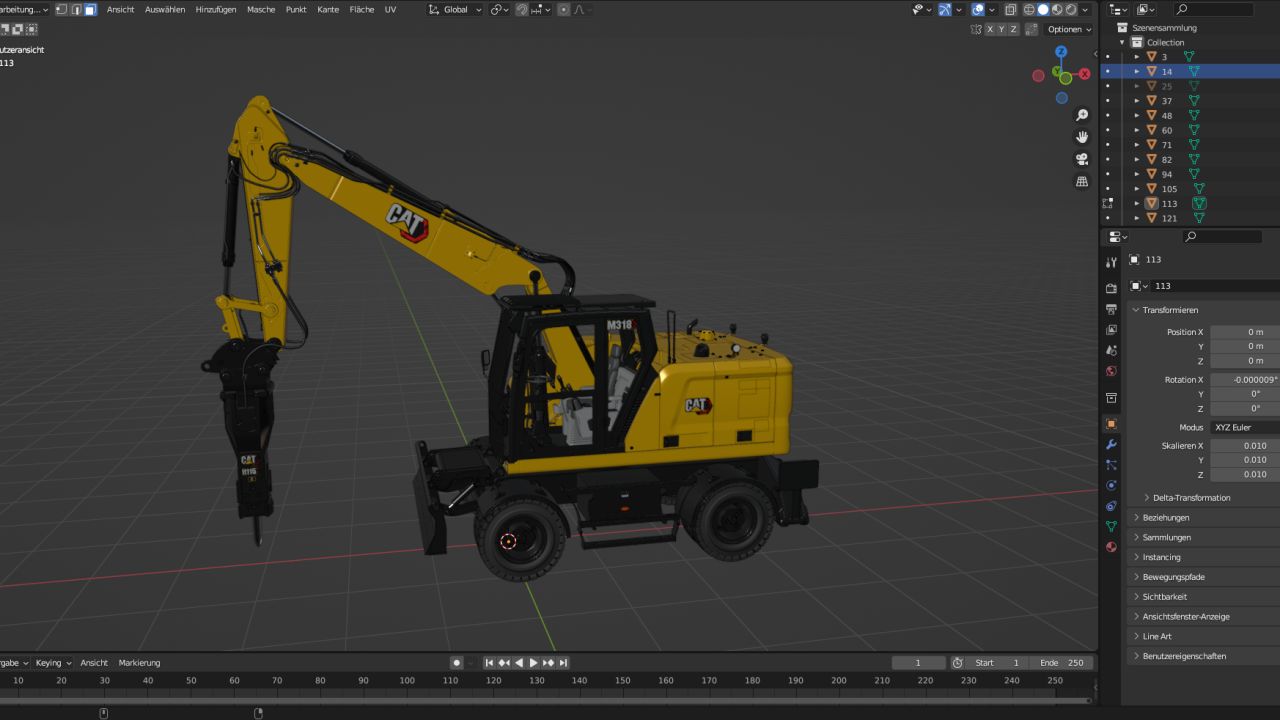The image size is (1280, 720).
Task: Enable material preview shading mode
Action: pyautogui.click(x=1057, y=9)
